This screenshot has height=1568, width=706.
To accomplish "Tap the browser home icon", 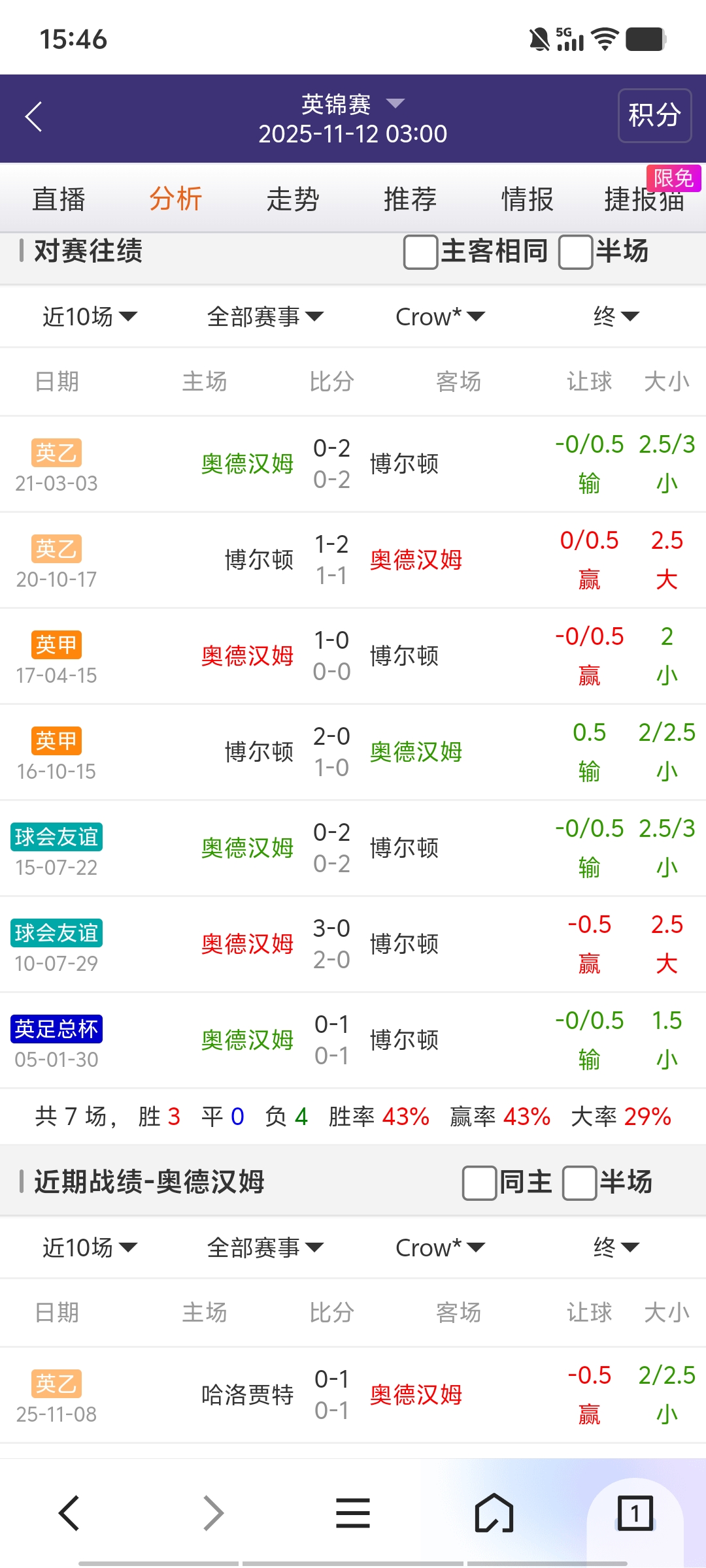I will (x=494, y=1513).
